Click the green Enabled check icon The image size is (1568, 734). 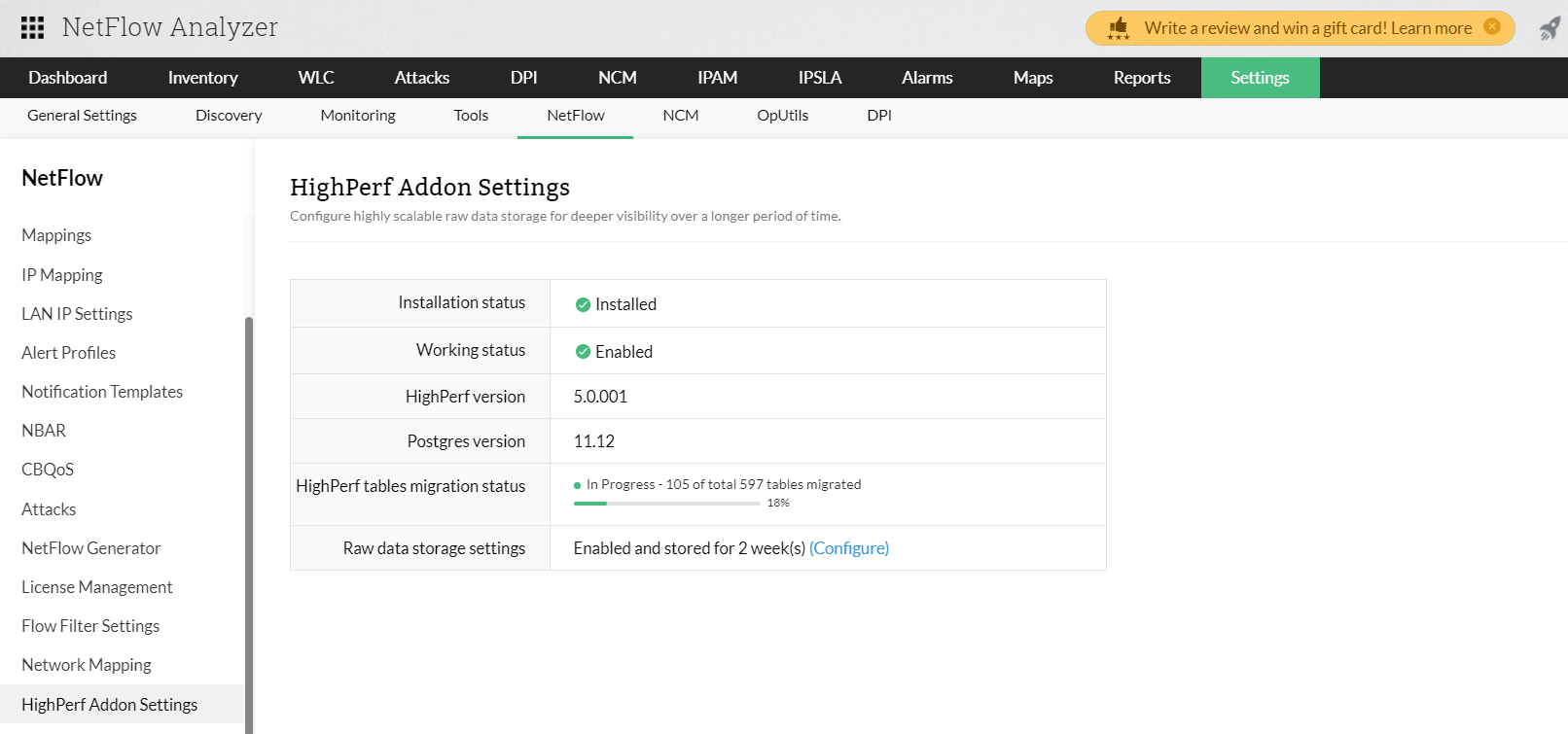(583, 352)
